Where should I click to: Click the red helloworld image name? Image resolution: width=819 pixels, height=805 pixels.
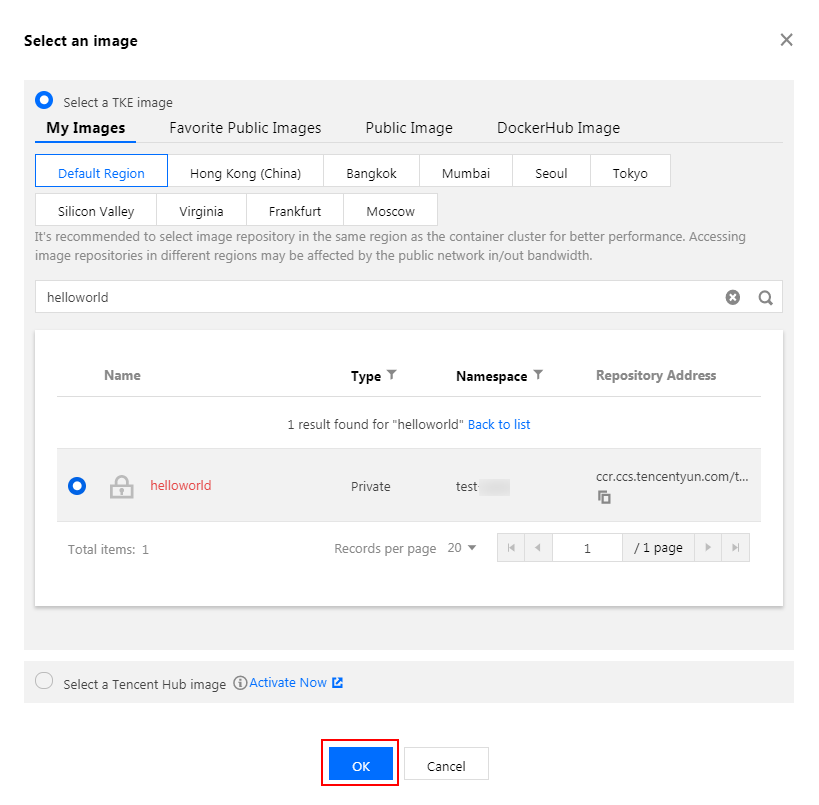181,485
